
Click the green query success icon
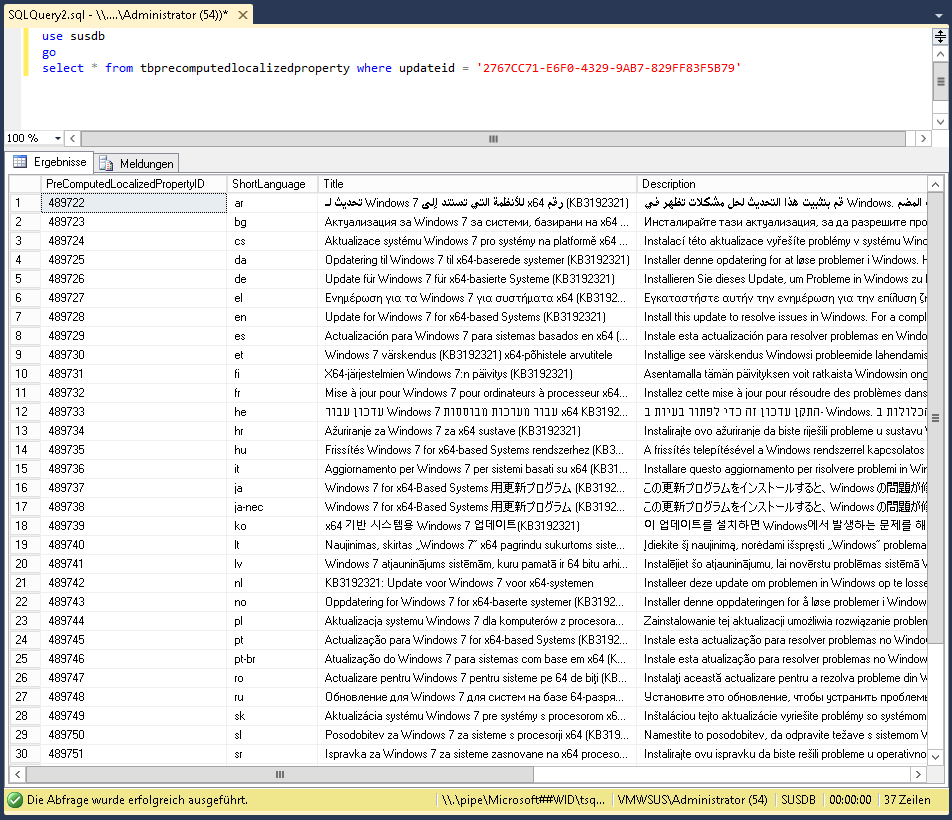coord(15,800)
